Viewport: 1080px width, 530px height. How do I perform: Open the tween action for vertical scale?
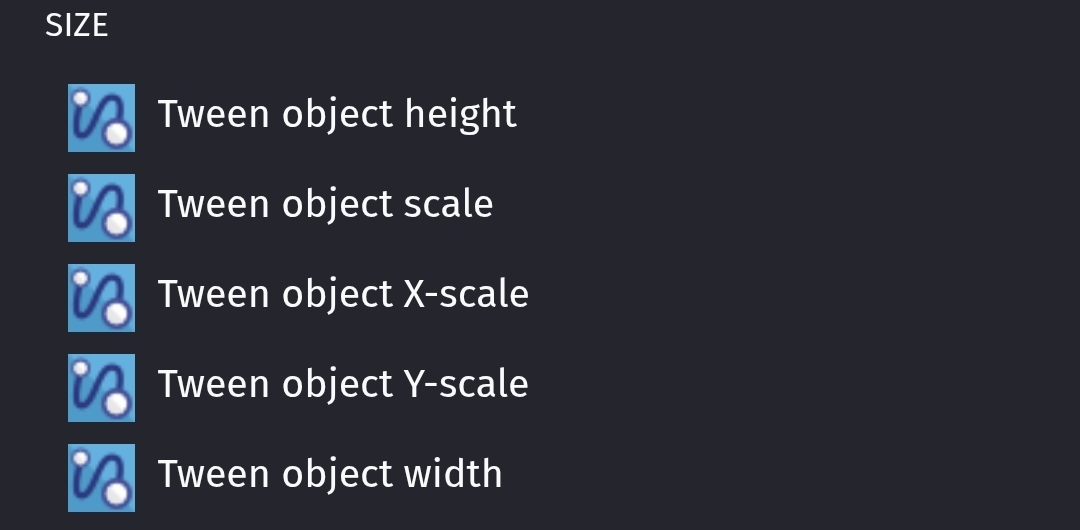click(343, 385)
